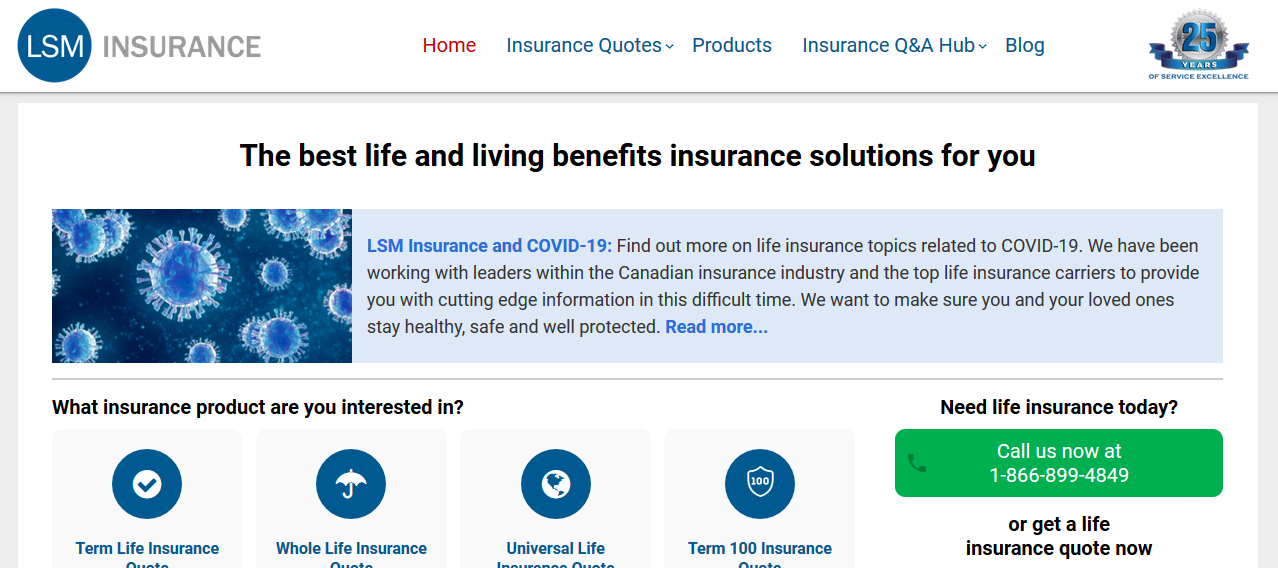Open the Insurance Q&A Hub menu
Viewport: 1278px width, 568px height.
(x=888, y=45)
